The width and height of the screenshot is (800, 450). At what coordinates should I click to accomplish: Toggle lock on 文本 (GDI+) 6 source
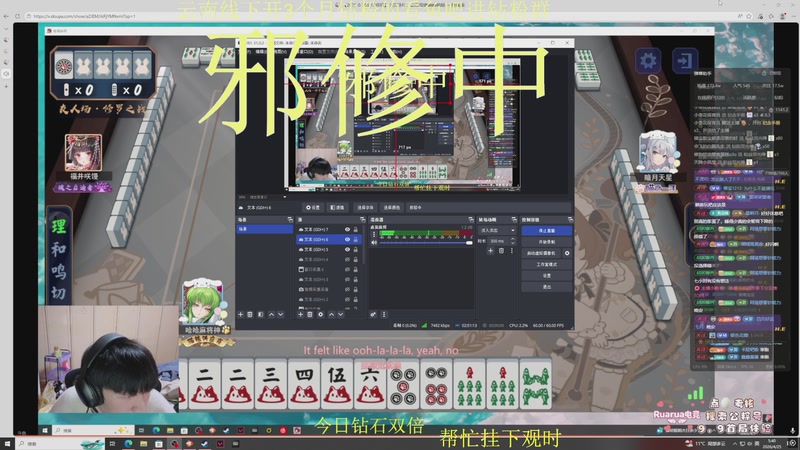[356, 239]
